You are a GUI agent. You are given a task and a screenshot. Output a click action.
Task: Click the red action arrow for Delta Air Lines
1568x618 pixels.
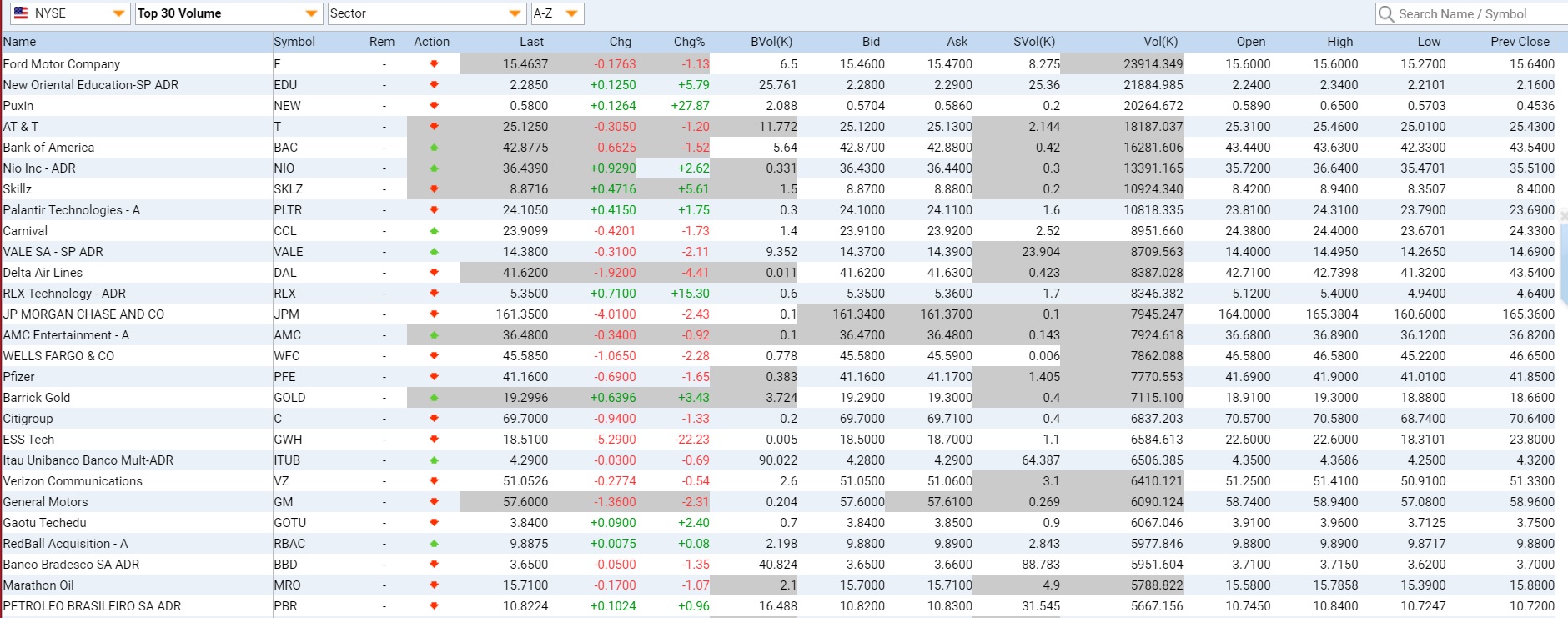click(434, 273)
